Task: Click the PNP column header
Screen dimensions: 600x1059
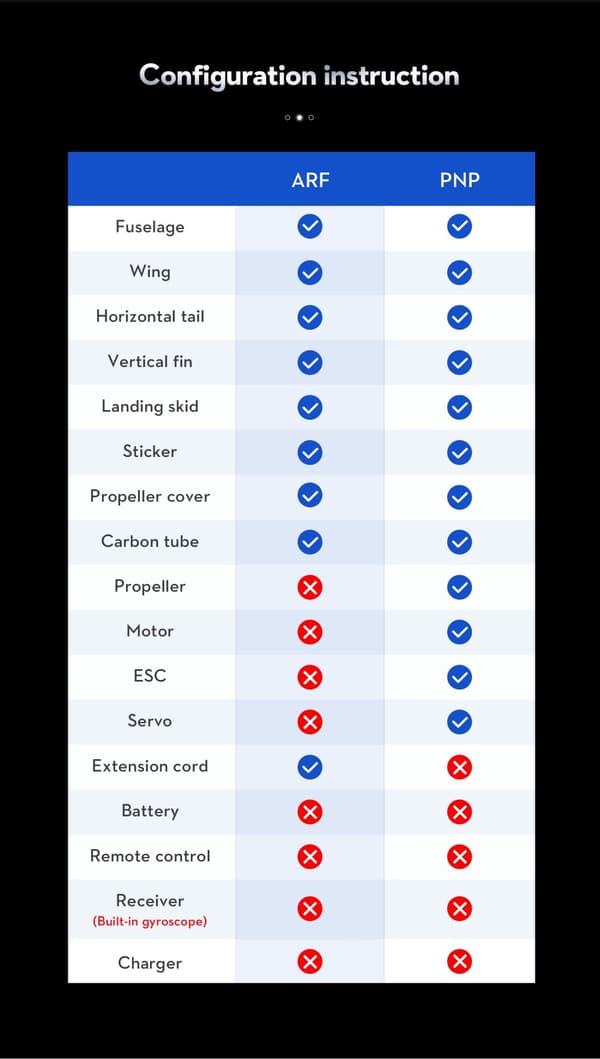Action: tap(459, 180)
